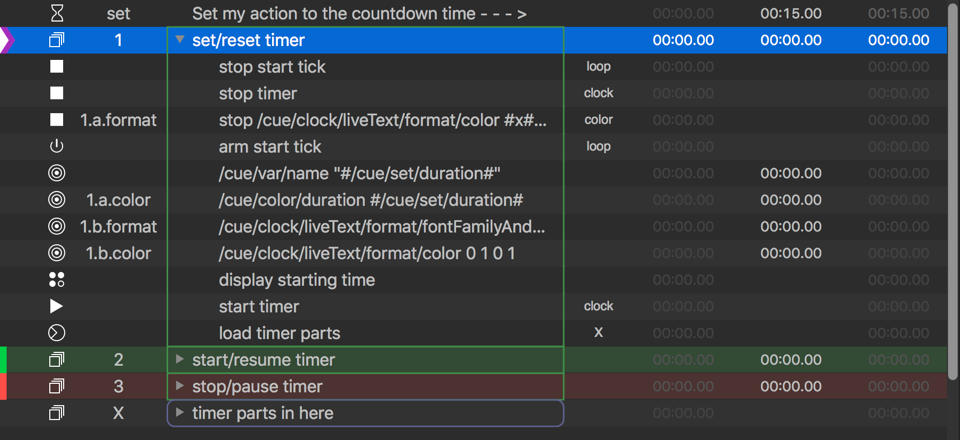Click the play icon beside 'start timer'

click(57, 306)
